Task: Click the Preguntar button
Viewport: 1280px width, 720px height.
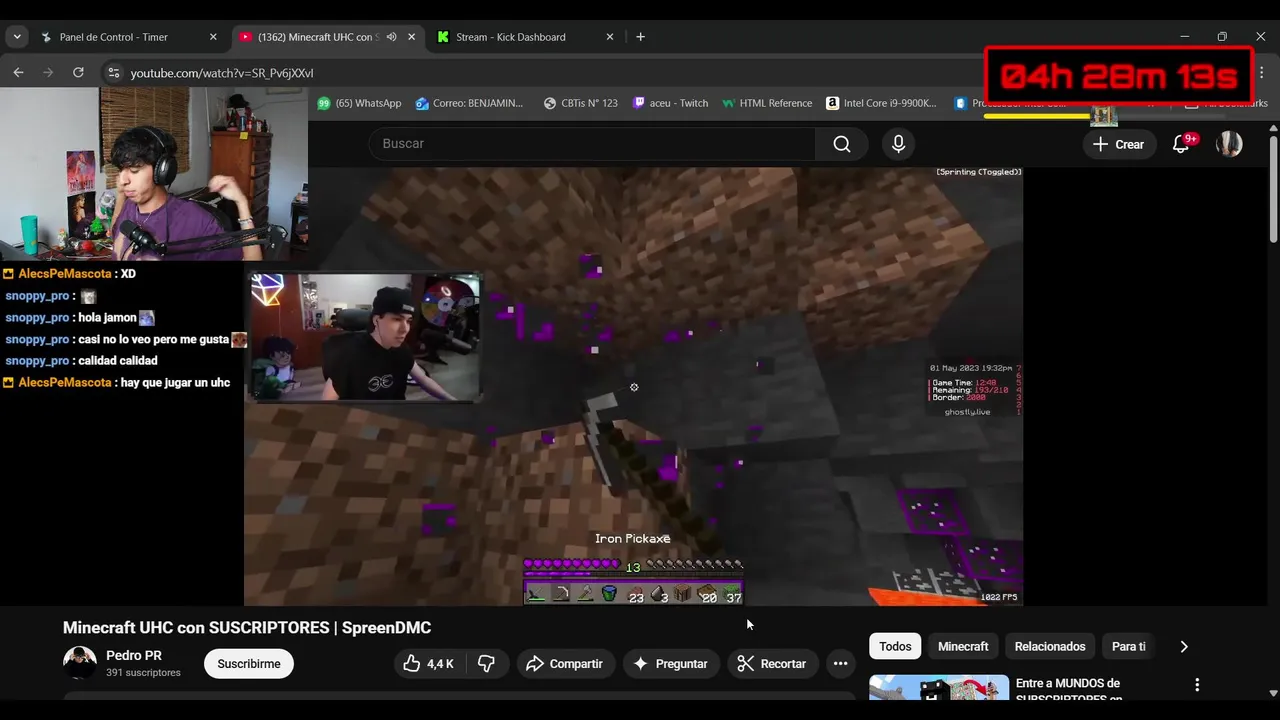Action: coord(671,664)
